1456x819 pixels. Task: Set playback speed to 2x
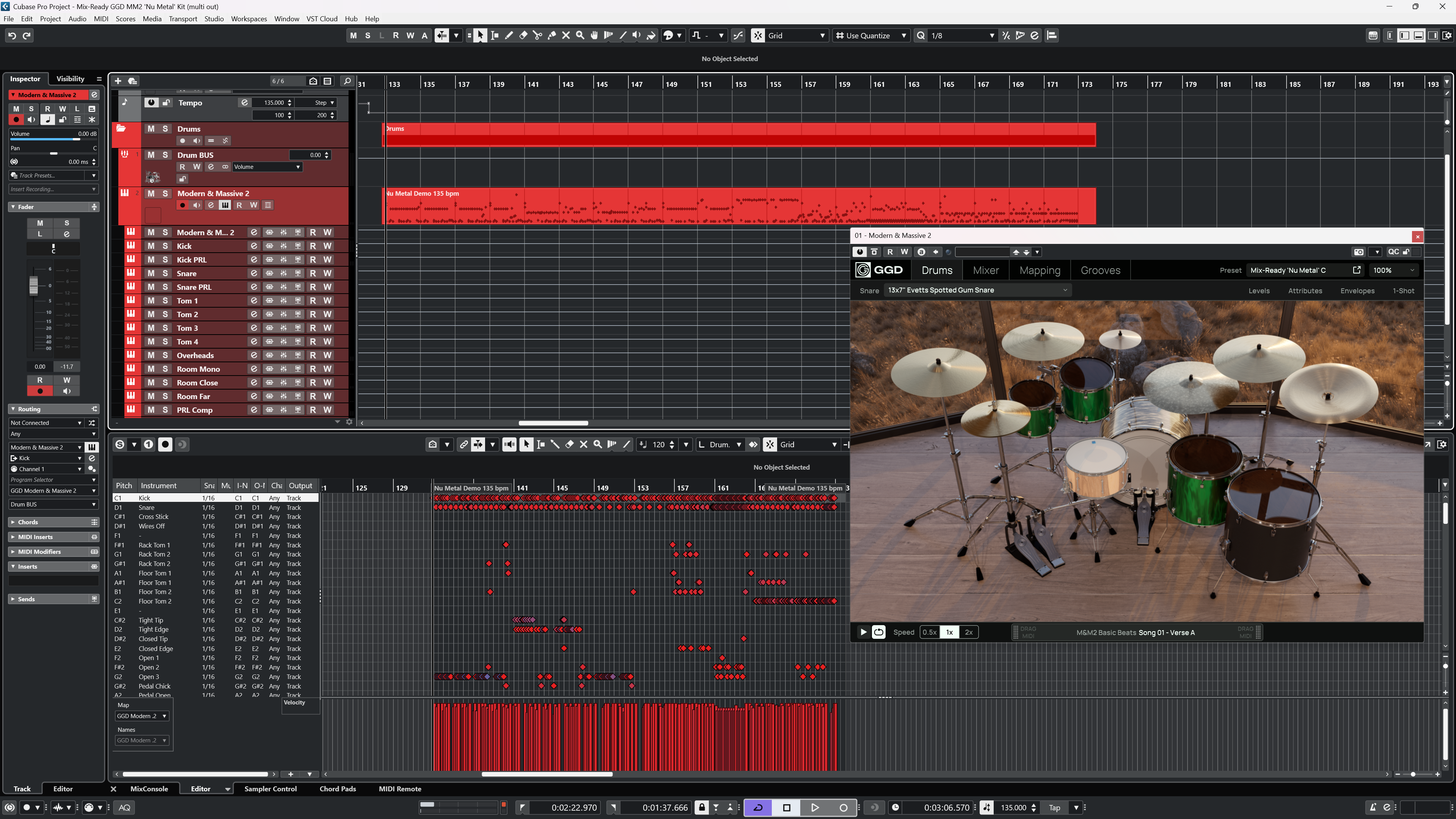point(968,632)
